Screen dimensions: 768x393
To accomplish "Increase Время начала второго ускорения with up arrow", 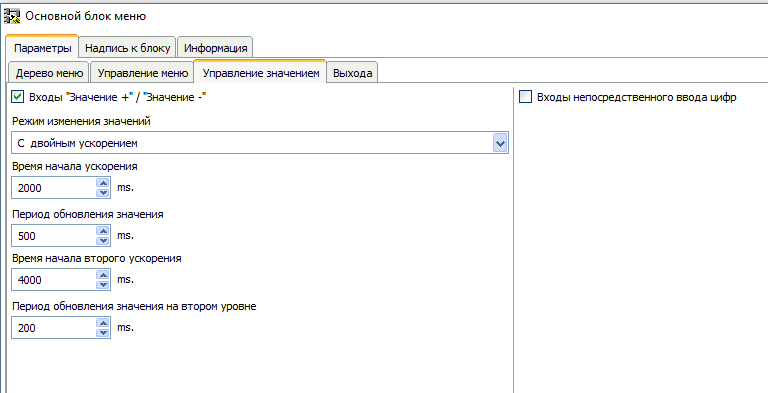I will [x=103, y=275].
